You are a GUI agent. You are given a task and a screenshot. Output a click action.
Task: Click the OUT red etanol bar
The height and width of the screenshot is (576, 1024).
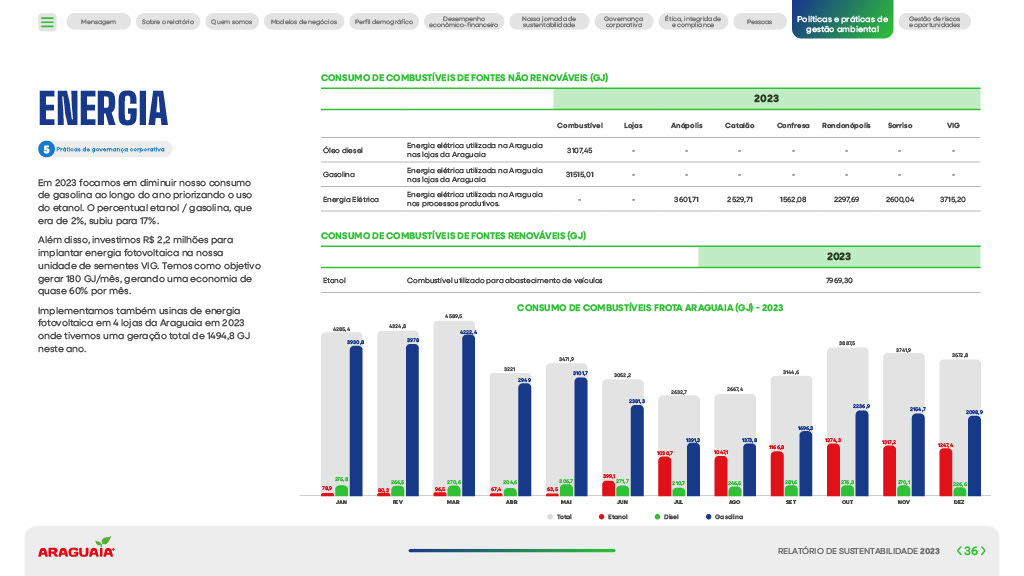coord(833,470)
